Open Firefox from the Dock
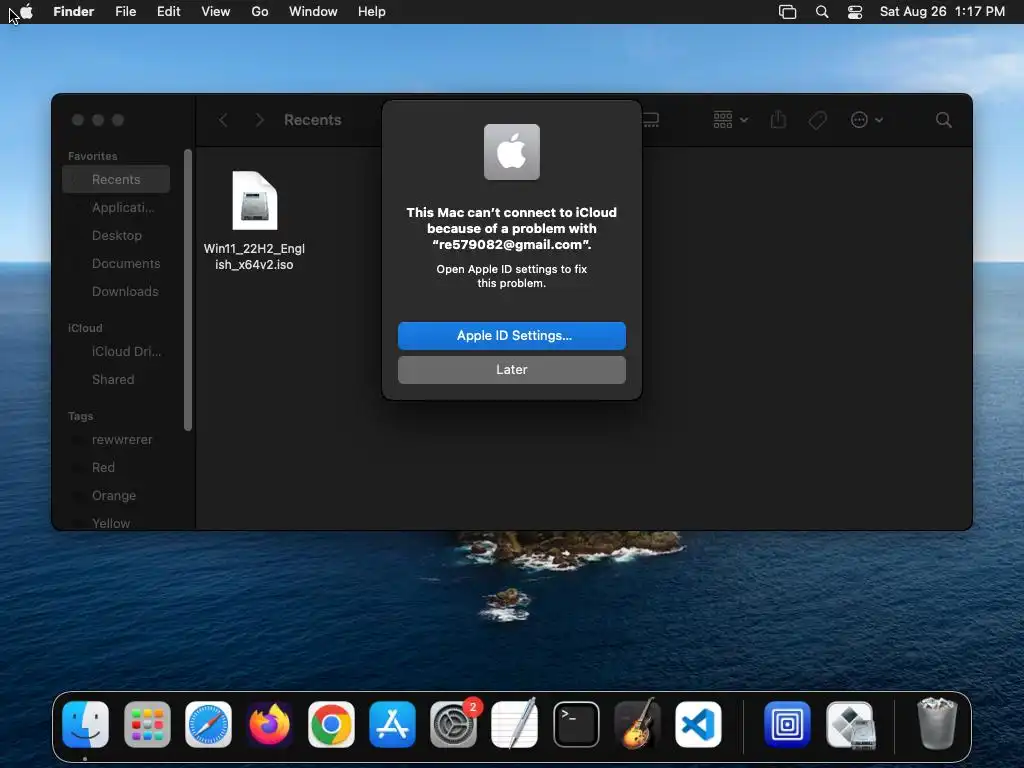Image resolution: width=1024 pixels, height=768 pixels. tap(270, 724)
